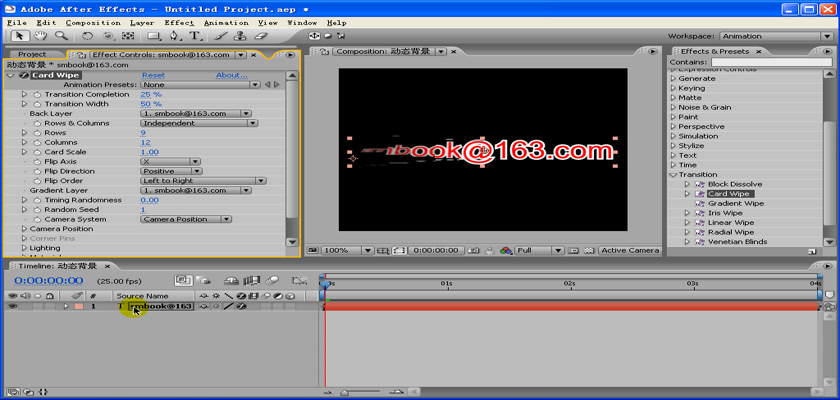Toggle Card Wipe effect on/off
This screenshot has width=840, height=400.
pos(24,76)
